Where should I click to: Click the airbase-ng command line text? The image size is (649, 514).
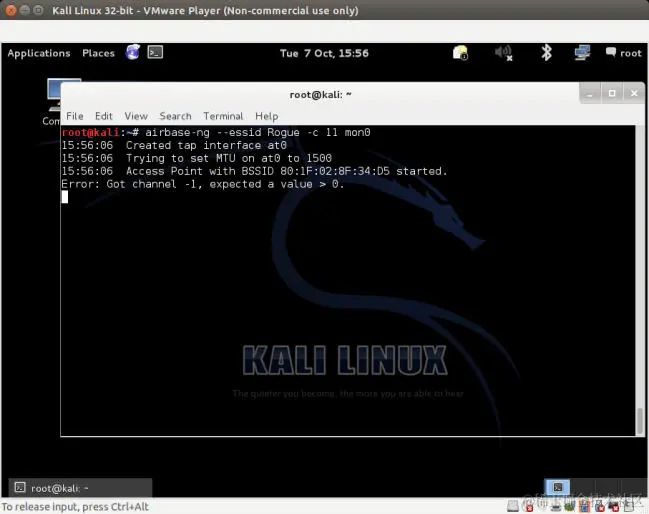pyautogui.click(x=257, y=132)
